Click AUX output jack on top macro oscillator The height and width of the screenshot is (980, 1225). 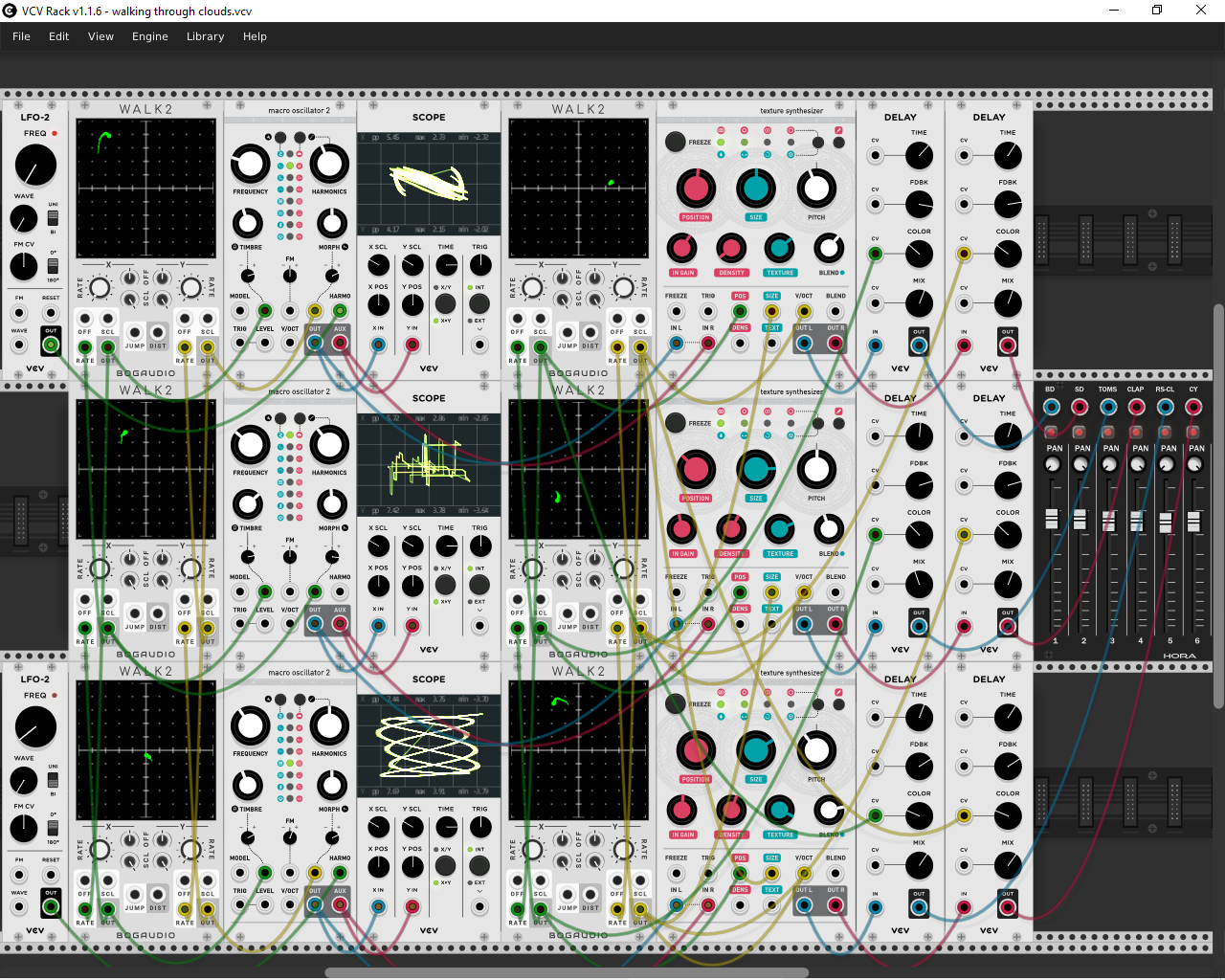pos(340,343)
